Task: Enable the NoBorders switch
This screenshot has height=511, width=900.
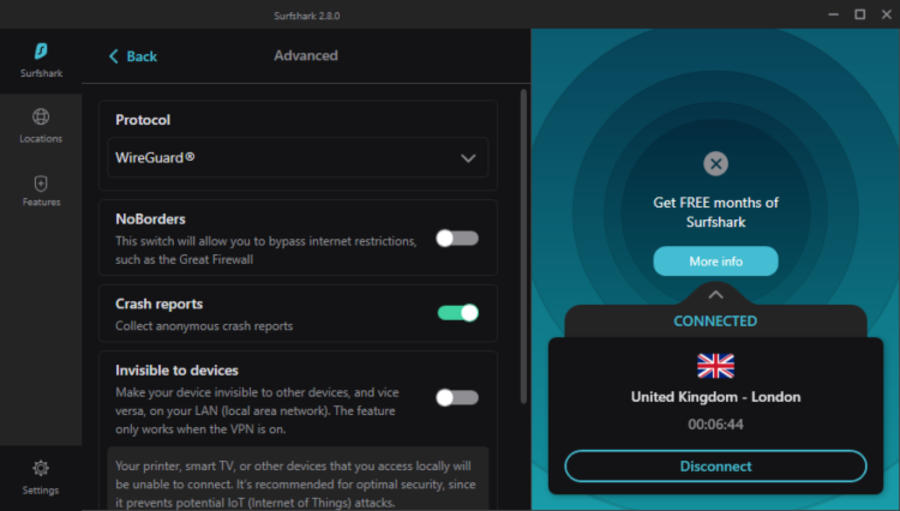Action: [x=457, y=238]
